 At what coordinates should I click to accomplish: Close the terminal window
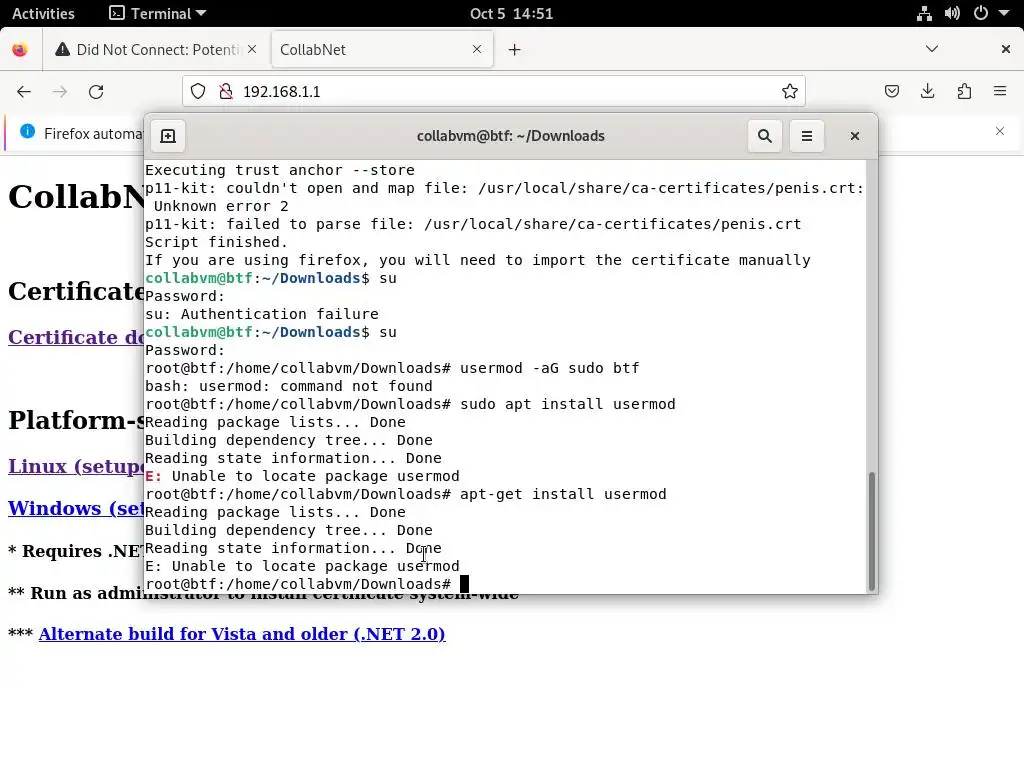(x=854, y=136)
